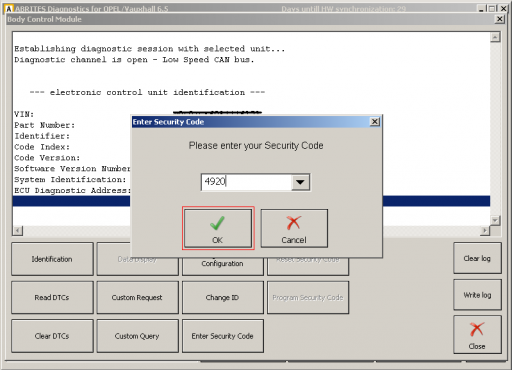Viewport: 512px width, 370px height.
Task: Select the 'Code Version:' log line
Action: pos(47,158)
